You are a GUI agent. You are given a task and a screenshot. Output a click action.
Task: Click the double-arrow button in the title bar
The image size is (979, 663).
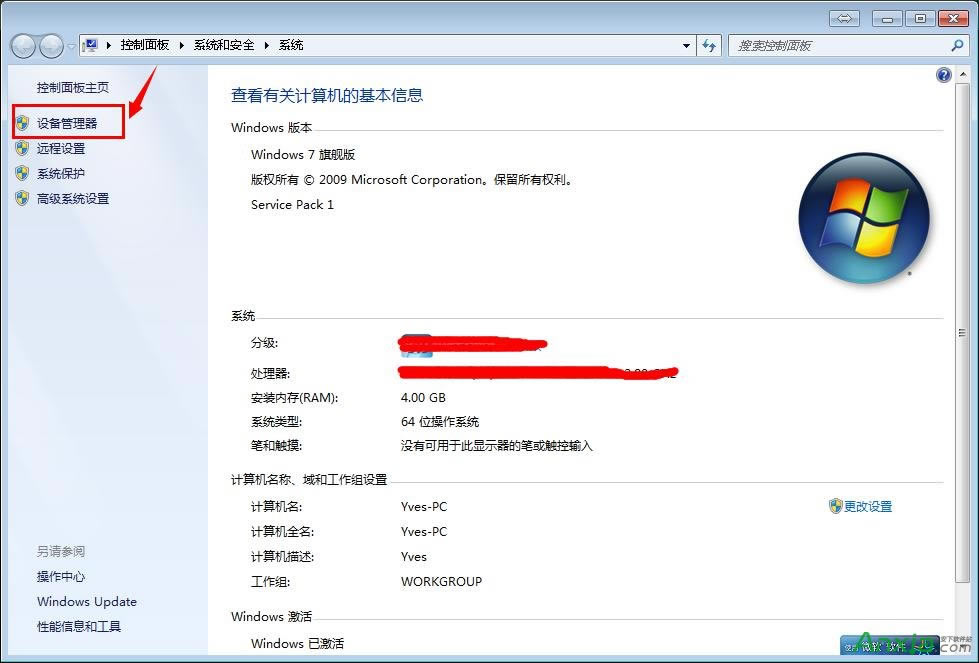tap(845, 18)
